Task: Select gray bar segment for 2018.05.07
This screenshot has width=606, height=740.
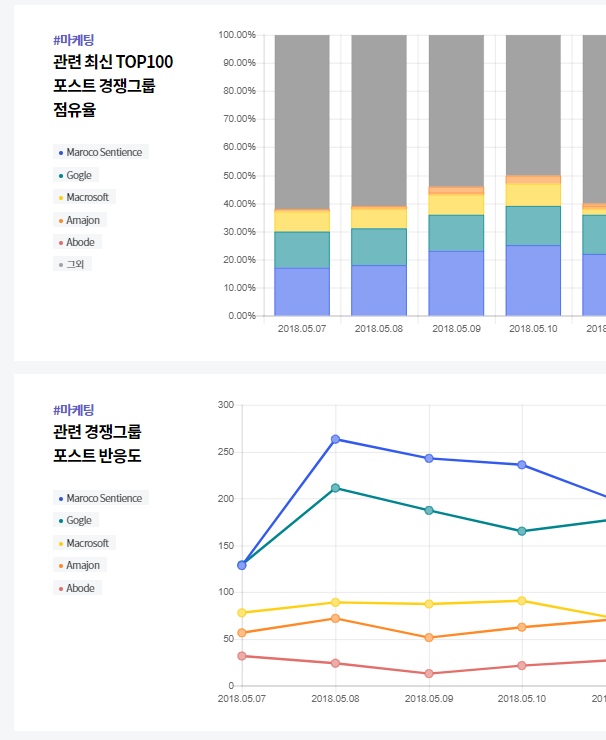Action: click(x=302, y=122)
